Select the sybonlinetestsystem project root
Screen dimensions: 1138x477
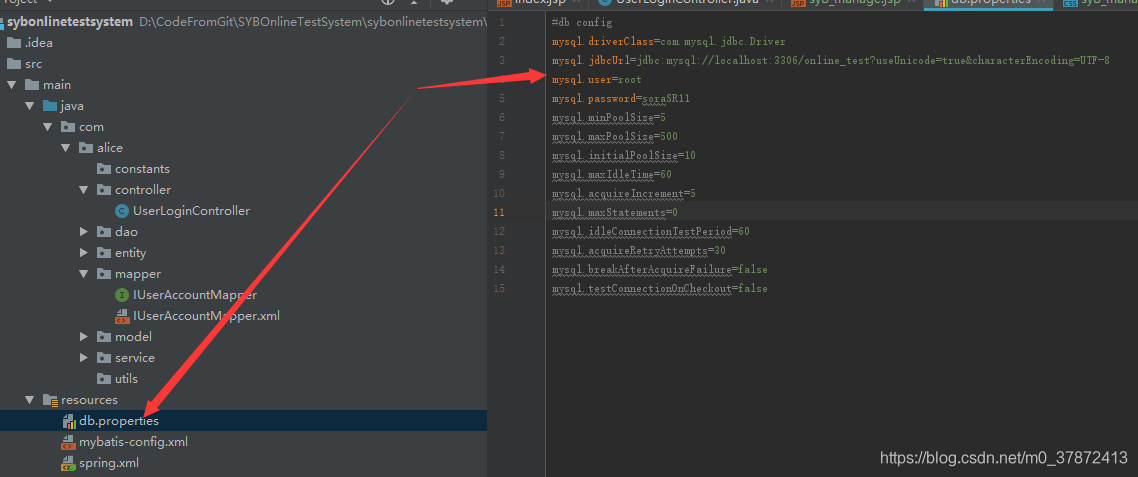70,22
